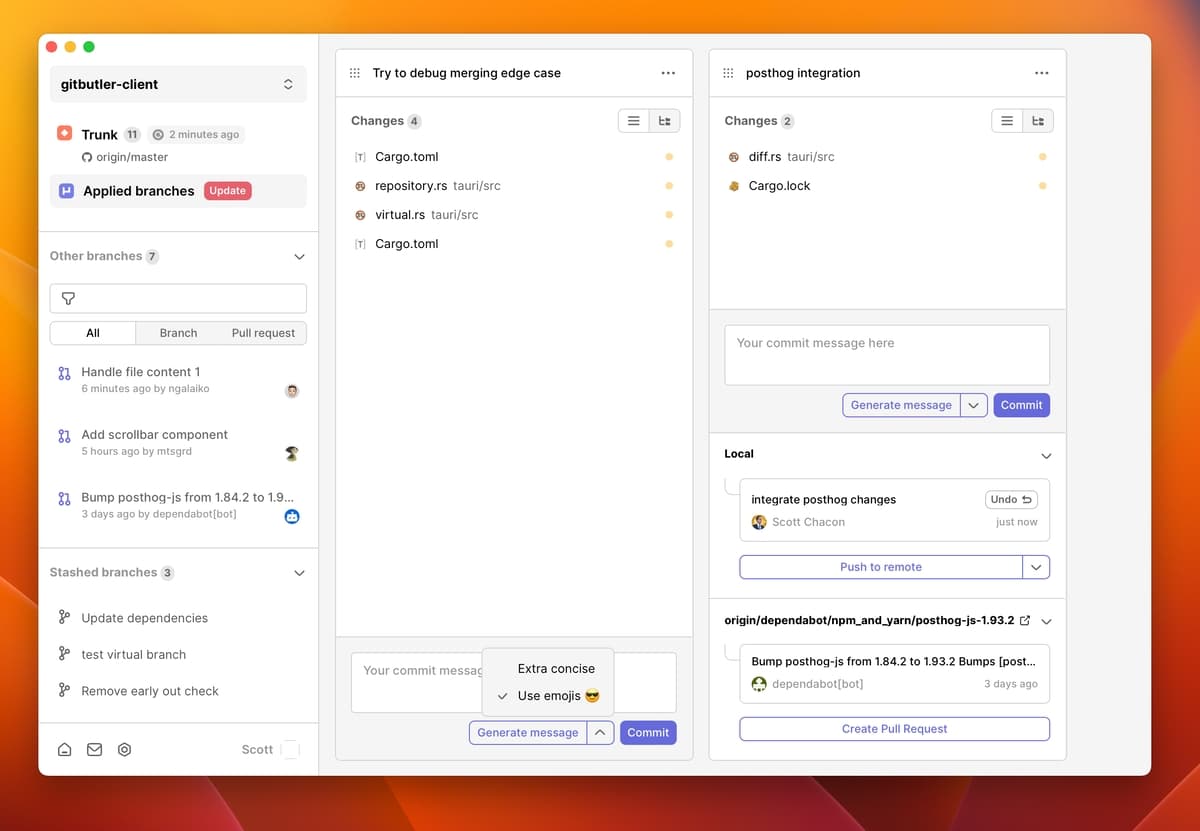Click the yellow status dot for diff.rs
Screen dimensions: 1200x831
[x=1042, y=157]
